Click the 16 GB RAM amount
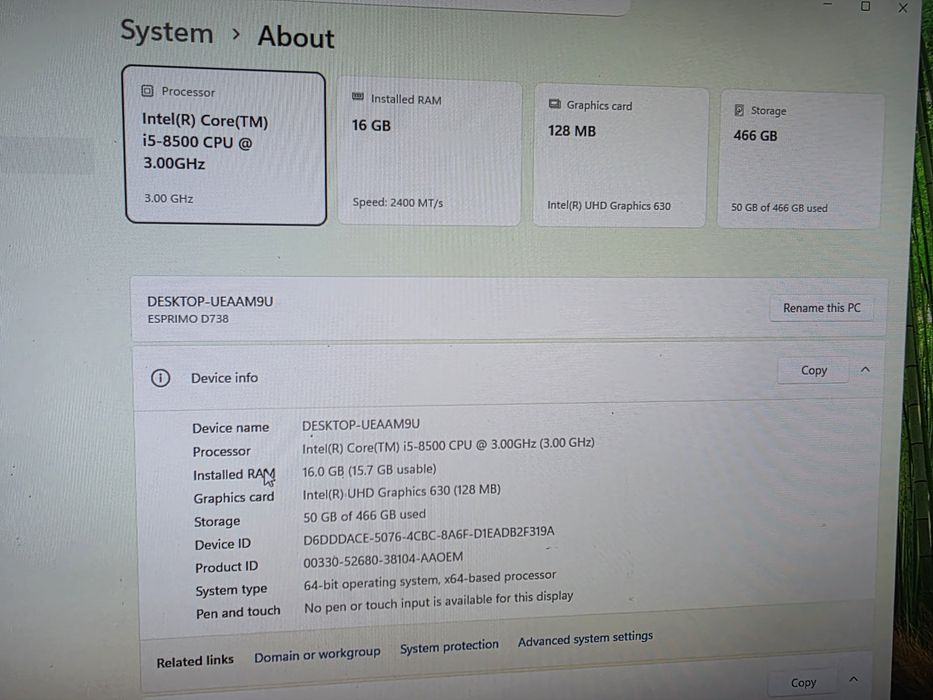The height and width of the screenshot is (700, 933). [x=371, y=126]
